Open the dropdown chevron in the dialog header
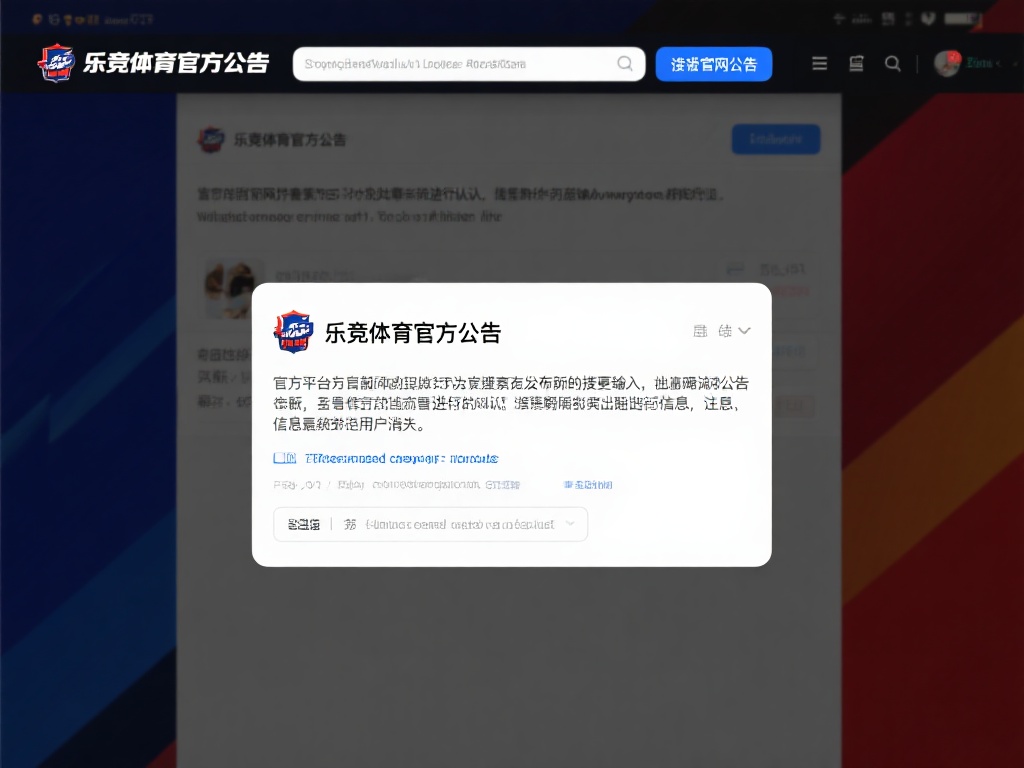1024x768 pixels. pos(746,331)
